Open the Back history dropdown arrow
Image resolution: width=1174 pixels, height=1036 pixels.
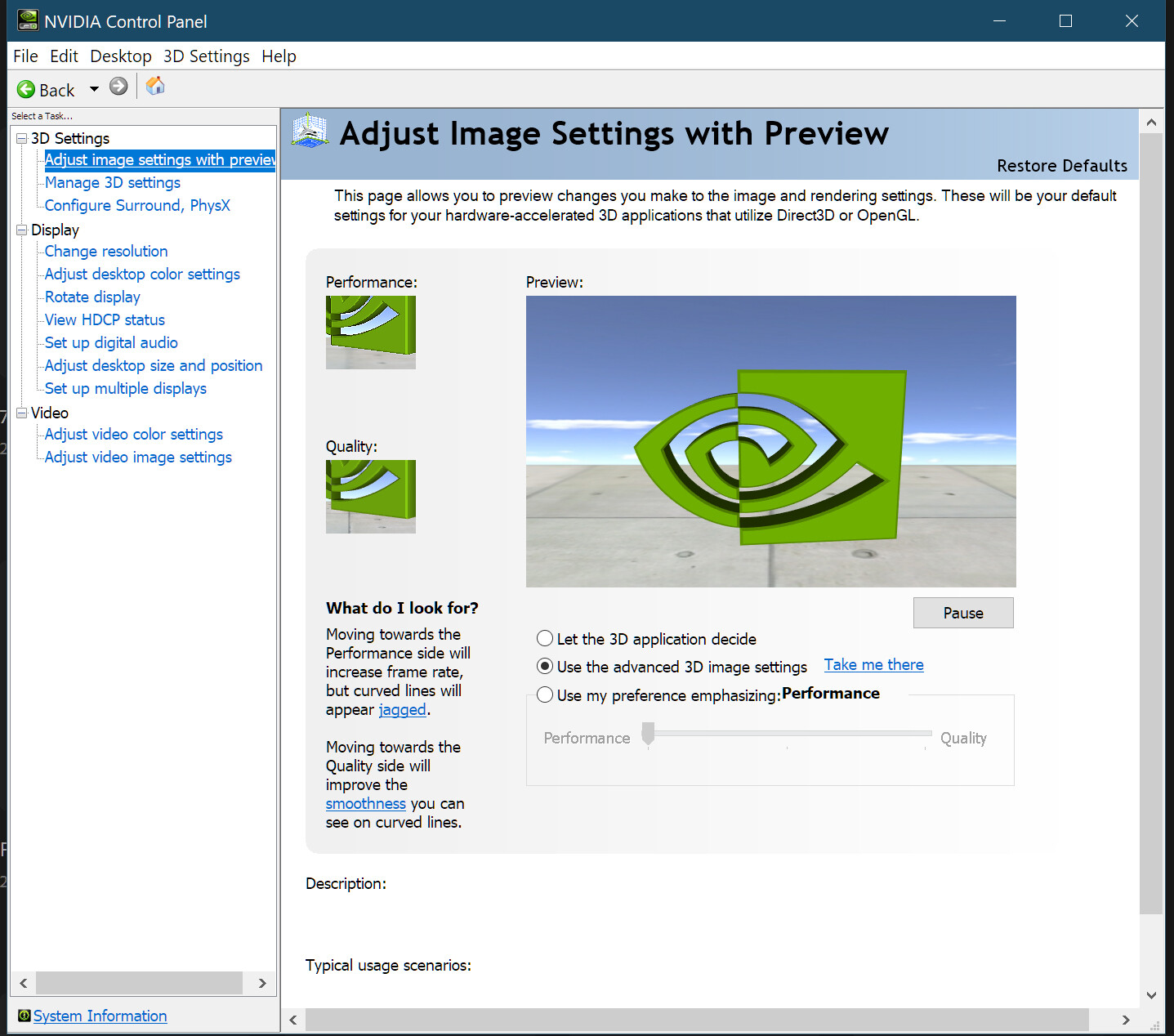click(94, 89)
